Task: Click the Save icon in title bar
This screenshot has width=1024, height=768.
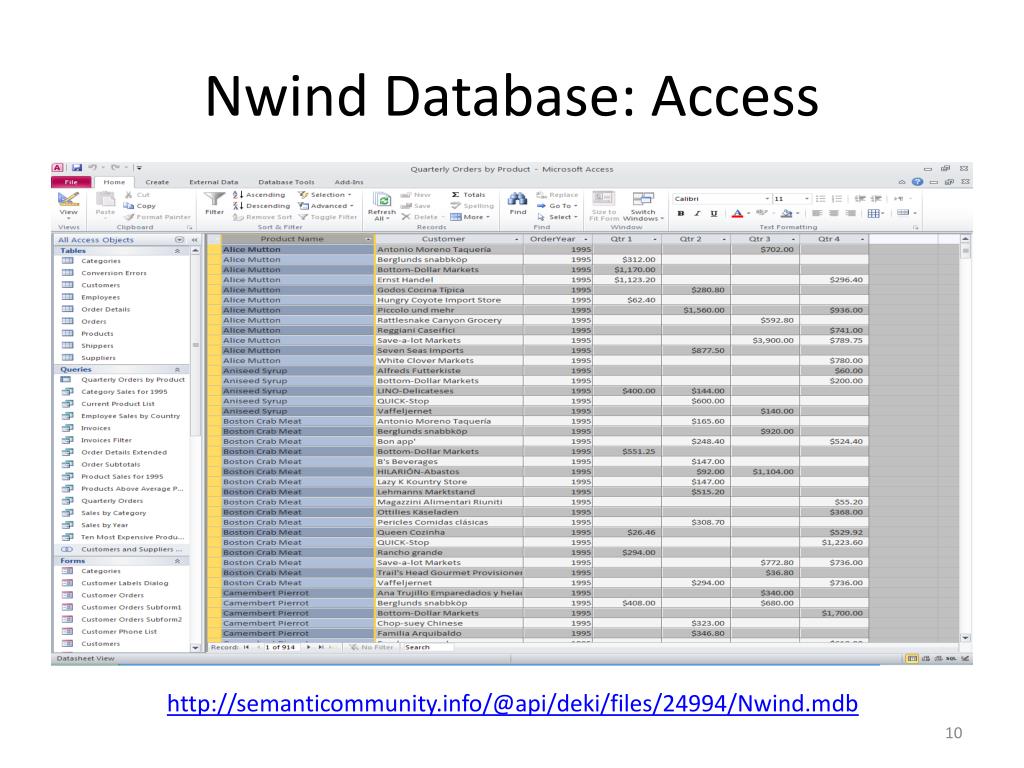Action: pyautogui.click(x=76, y=168)
